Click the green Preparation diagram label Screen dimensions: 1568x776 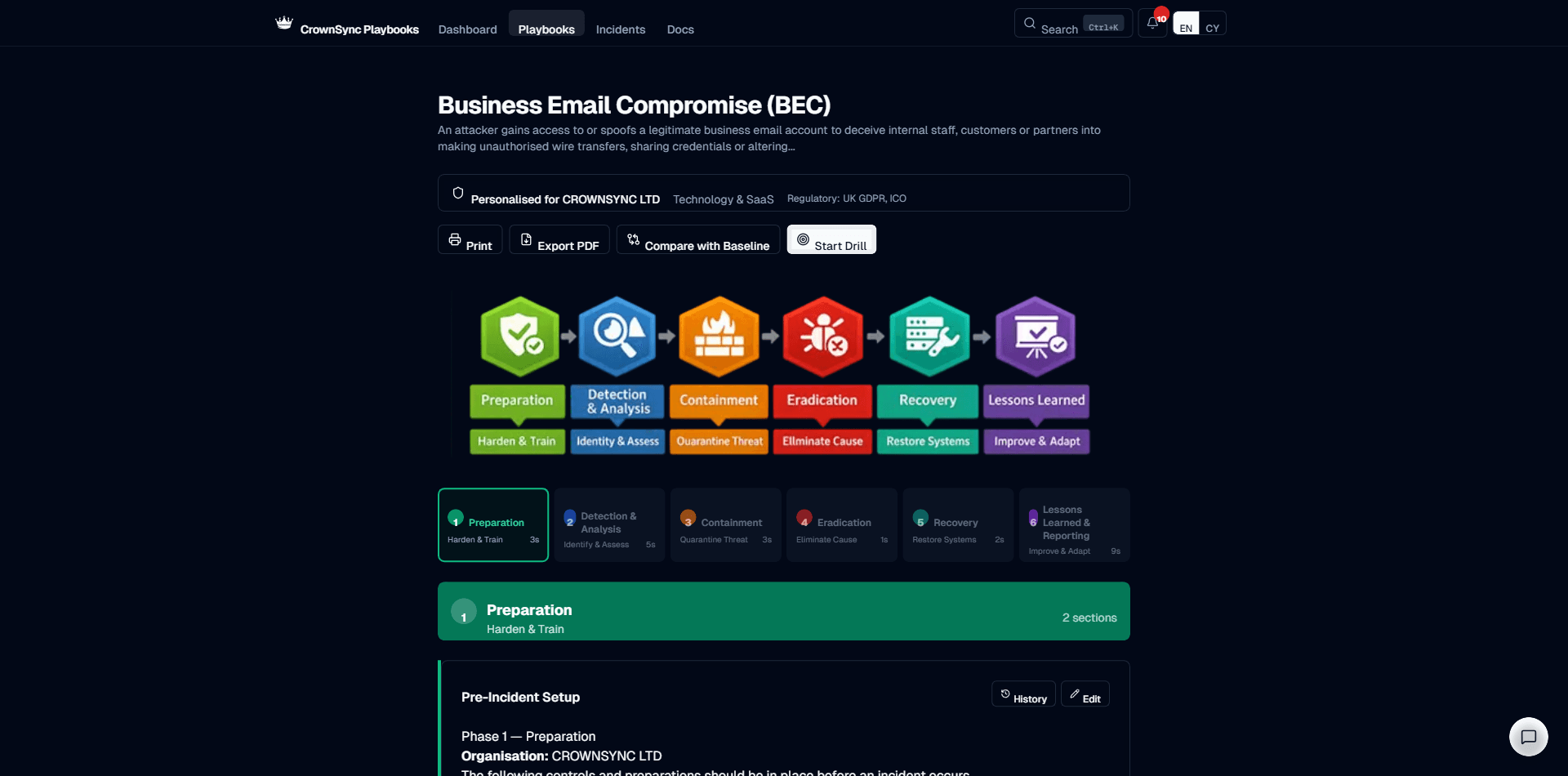point(517,401)
